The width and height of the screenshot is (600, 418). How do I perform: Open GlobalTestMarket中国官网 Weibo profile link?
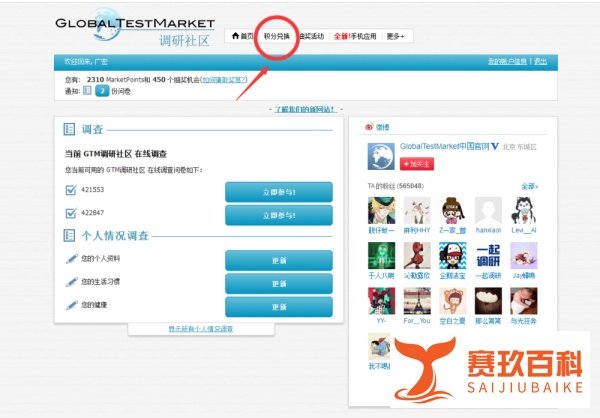pyautogui.click(x=445, y=146)
